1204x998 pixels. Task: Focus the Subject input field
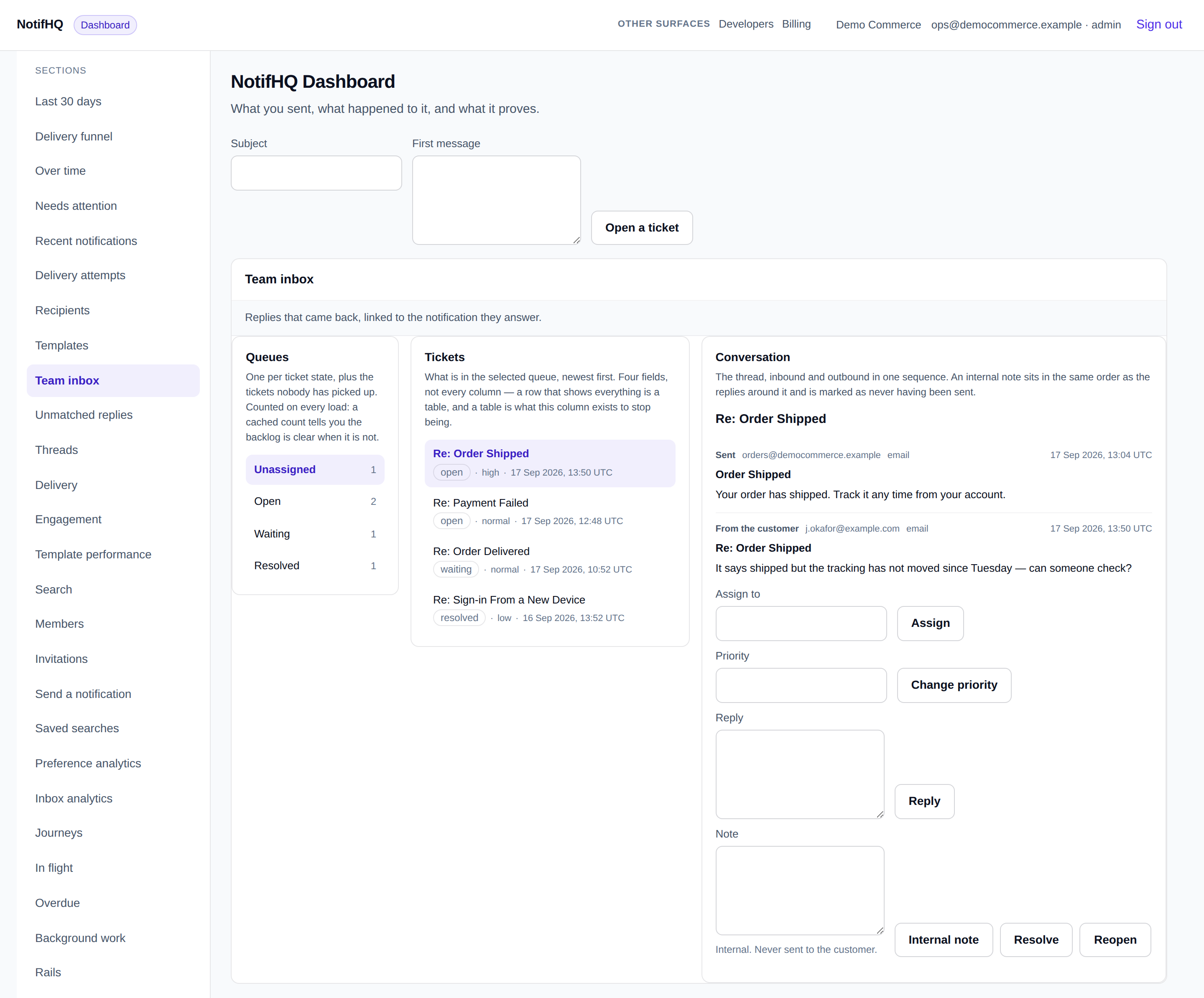[x=316, y=173]
